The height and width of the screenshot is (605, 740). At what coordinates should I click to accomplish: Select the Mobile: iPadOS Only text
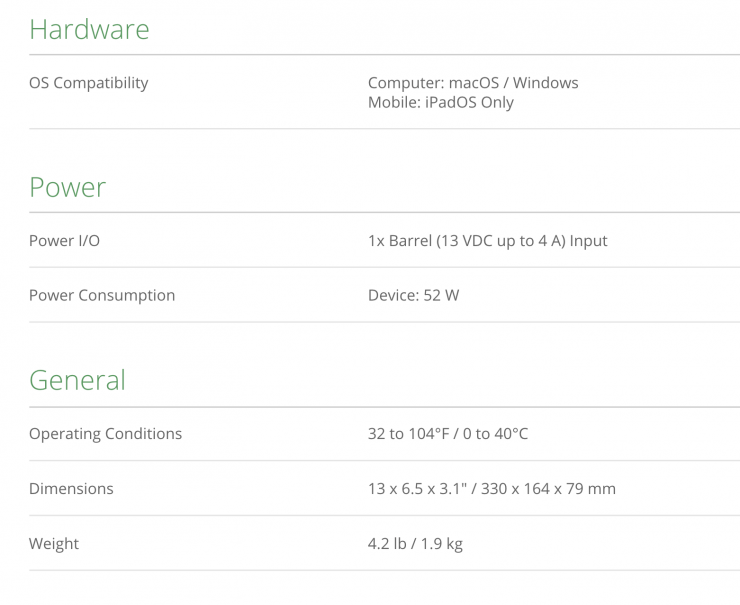click(x=440, y=102)
